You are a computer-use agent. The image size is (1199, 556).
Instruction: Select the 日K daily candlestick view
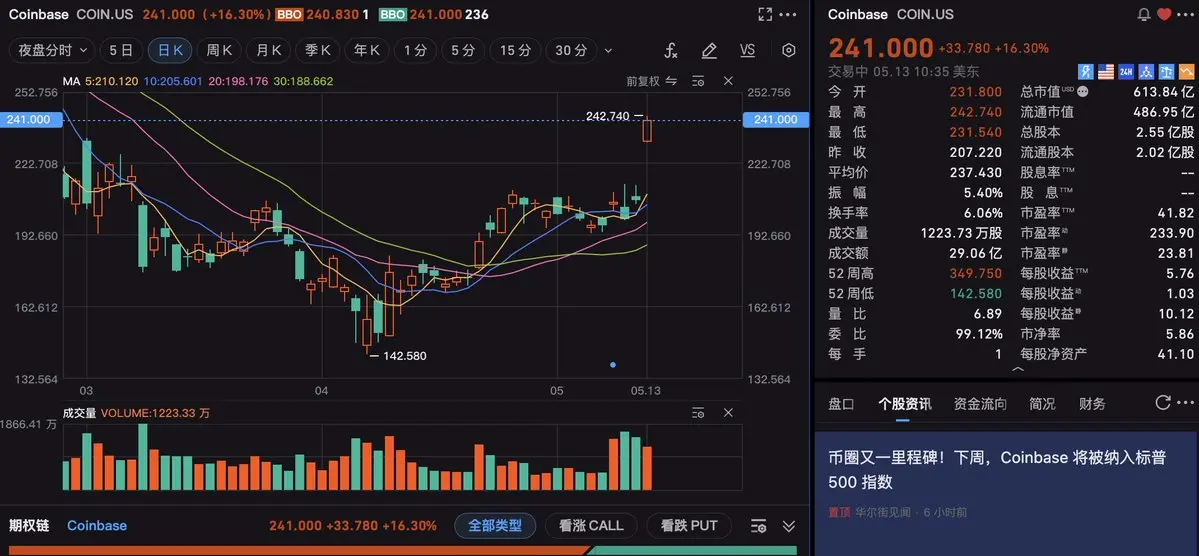170,50
